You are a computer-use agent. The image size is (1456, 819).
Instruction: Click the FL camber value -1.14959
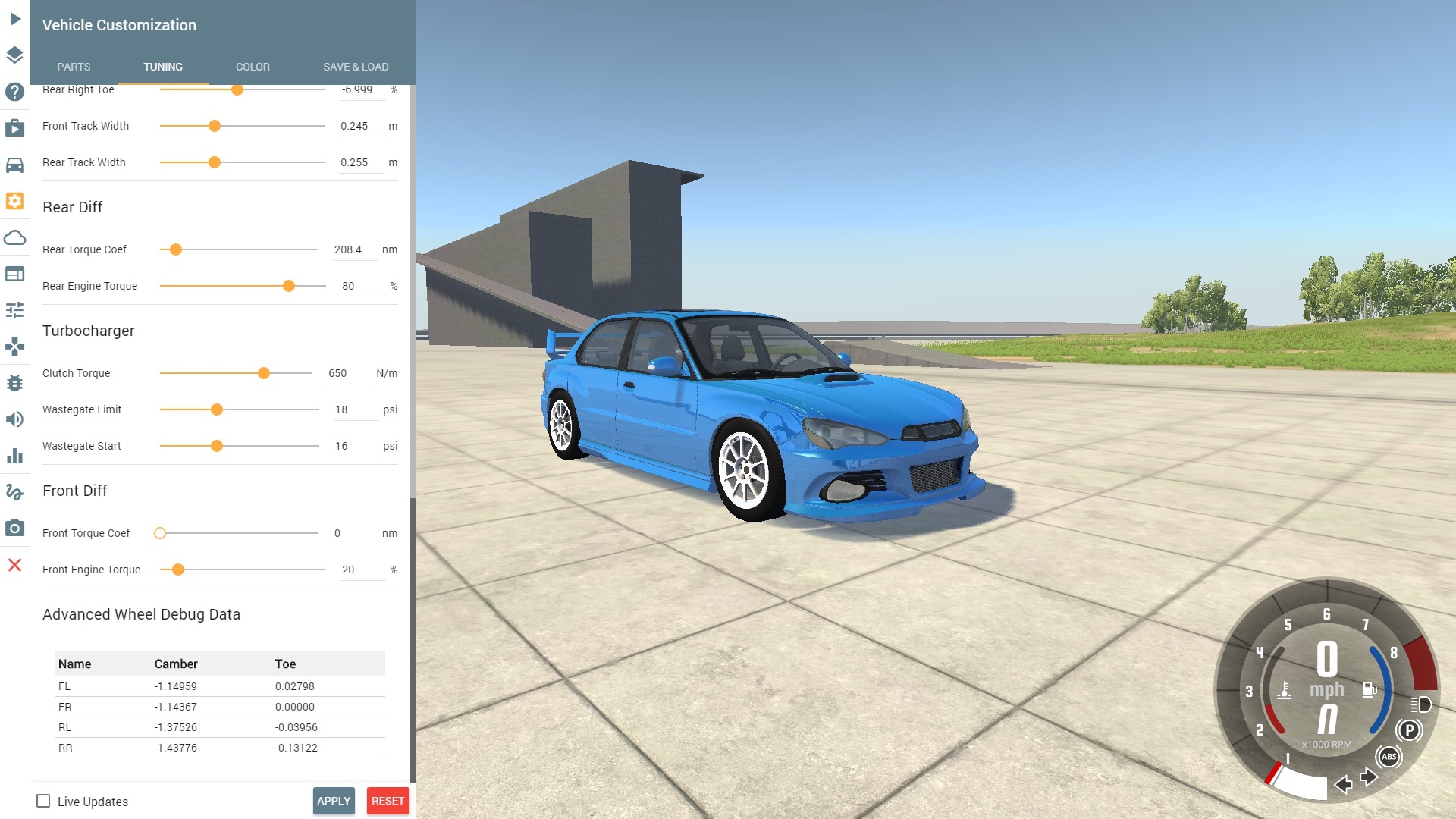(175, 686)
